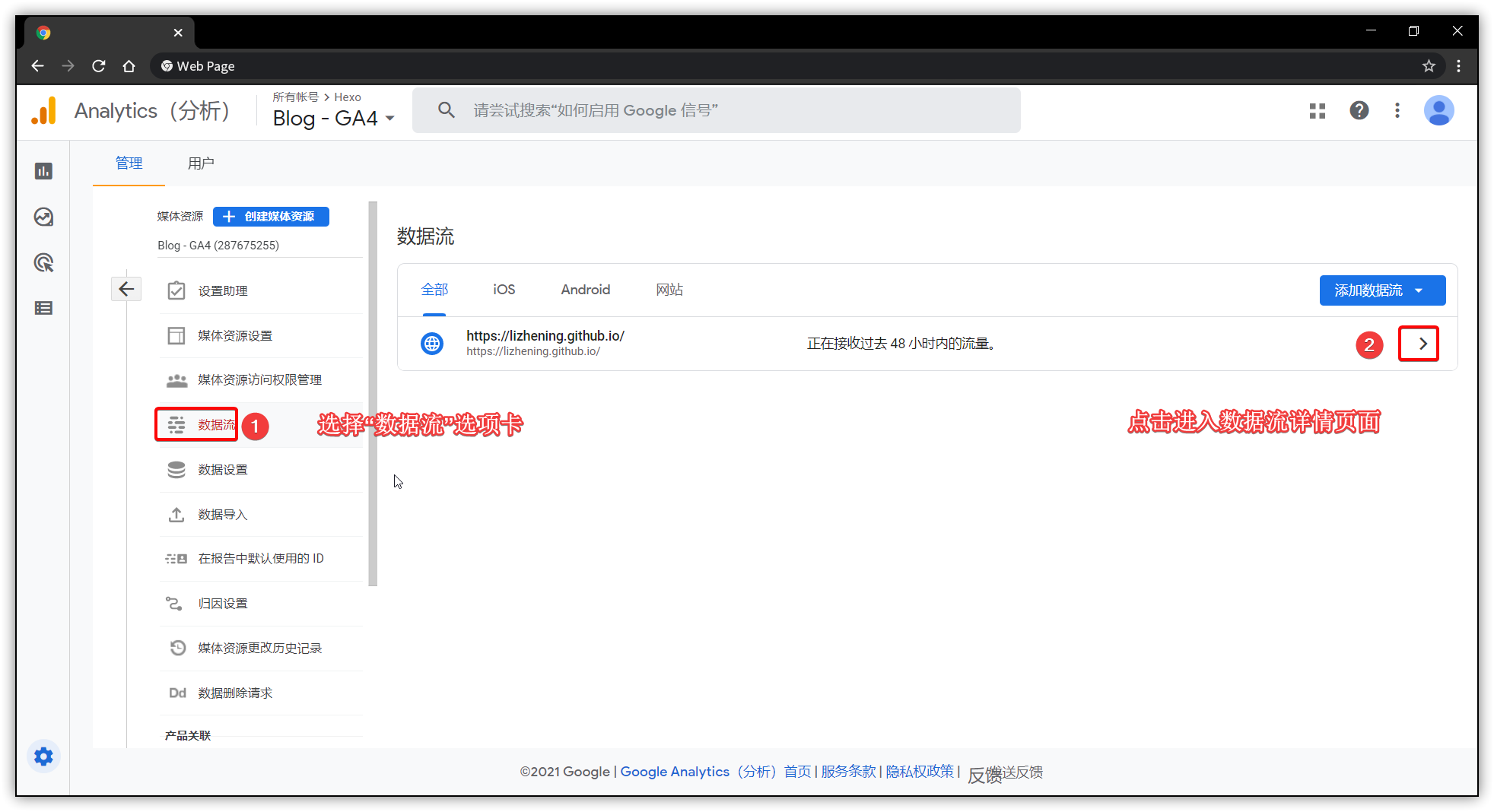This screenshot has width=1494, height=812.
Task: Bookmark page with the star icon
Action: tap(1429, 66)
